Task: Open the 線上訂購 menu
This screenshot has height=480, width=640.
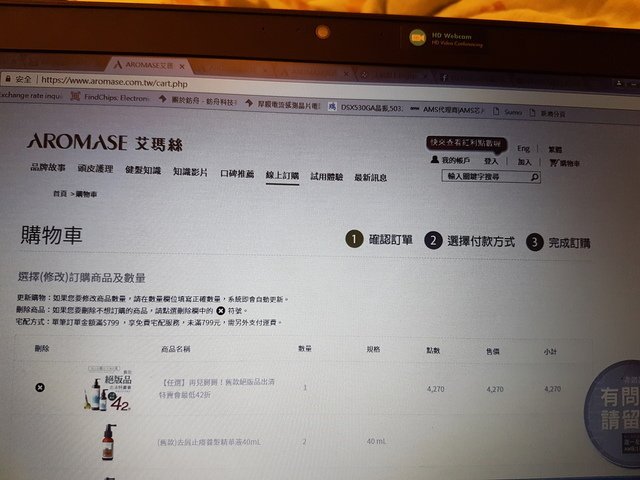Action: (282, 176)
